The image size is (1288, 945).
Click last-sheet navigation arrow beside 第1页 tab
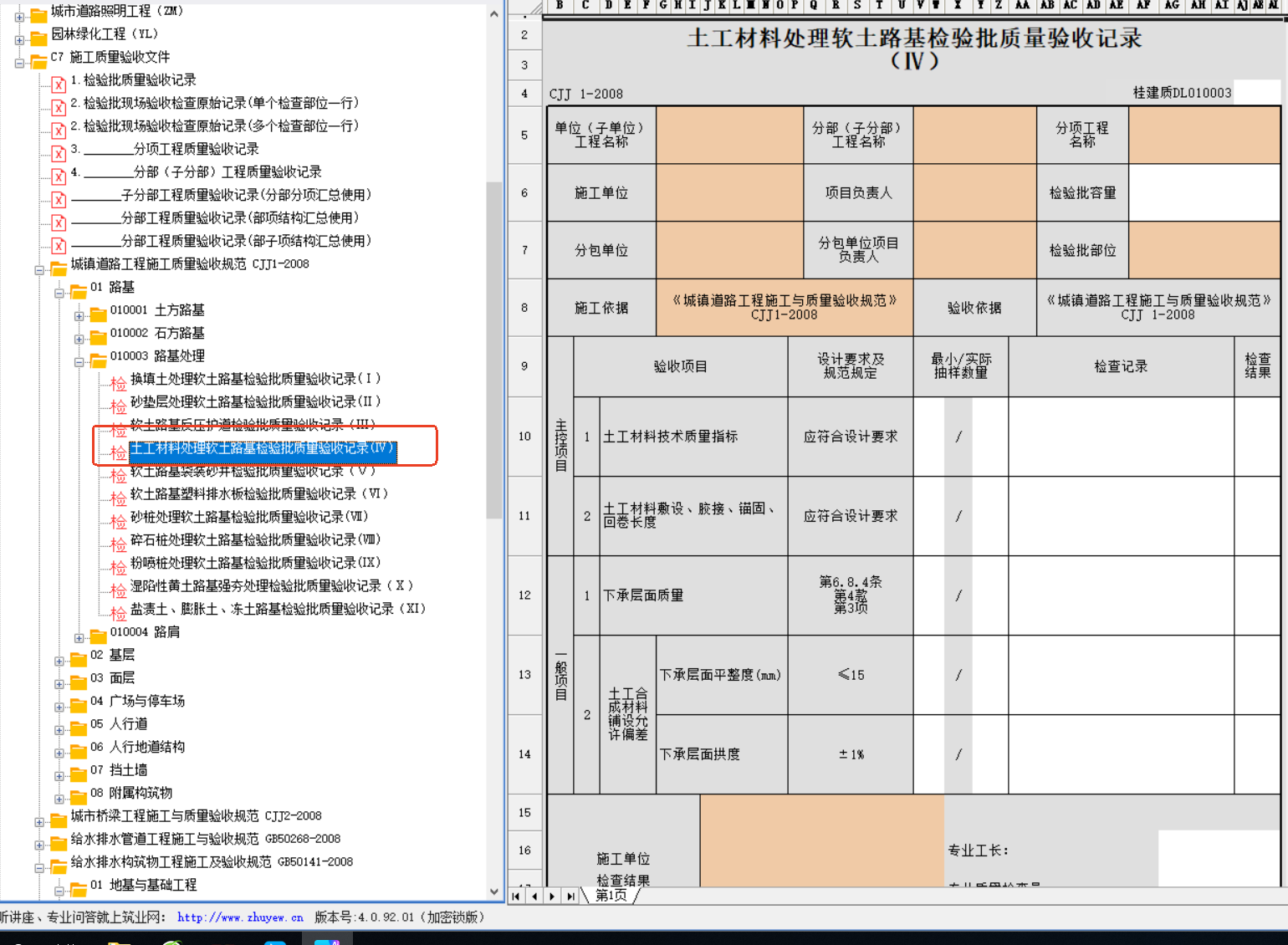pos(570,896)
